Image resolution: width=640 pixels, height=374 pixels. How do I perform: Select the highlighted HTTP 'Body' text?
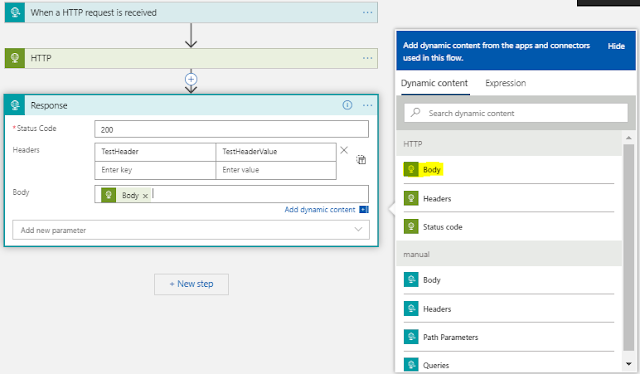[x=432, y=170]
